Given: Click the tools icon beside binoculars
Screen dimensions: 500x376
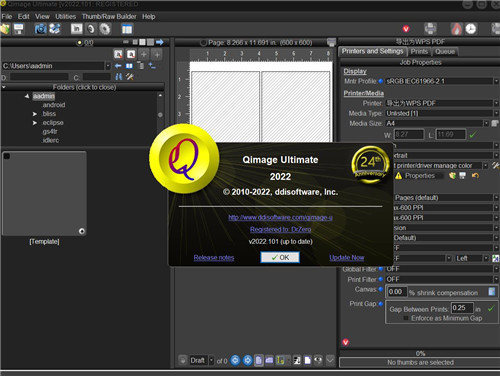Looking at the screenshot, I should coord(130,77).
